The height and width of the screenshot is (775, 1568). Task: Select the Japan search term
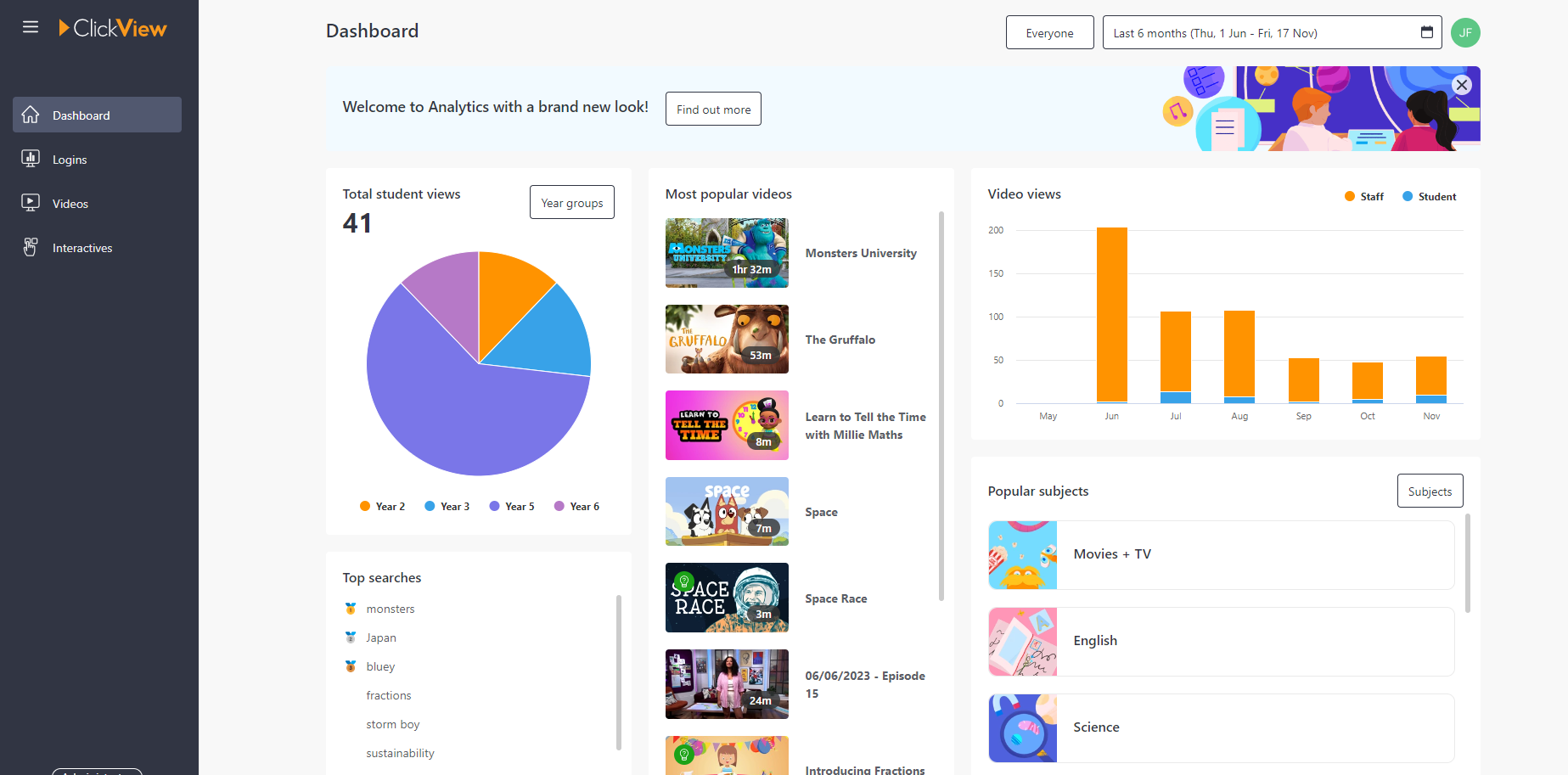pos(381,637)
